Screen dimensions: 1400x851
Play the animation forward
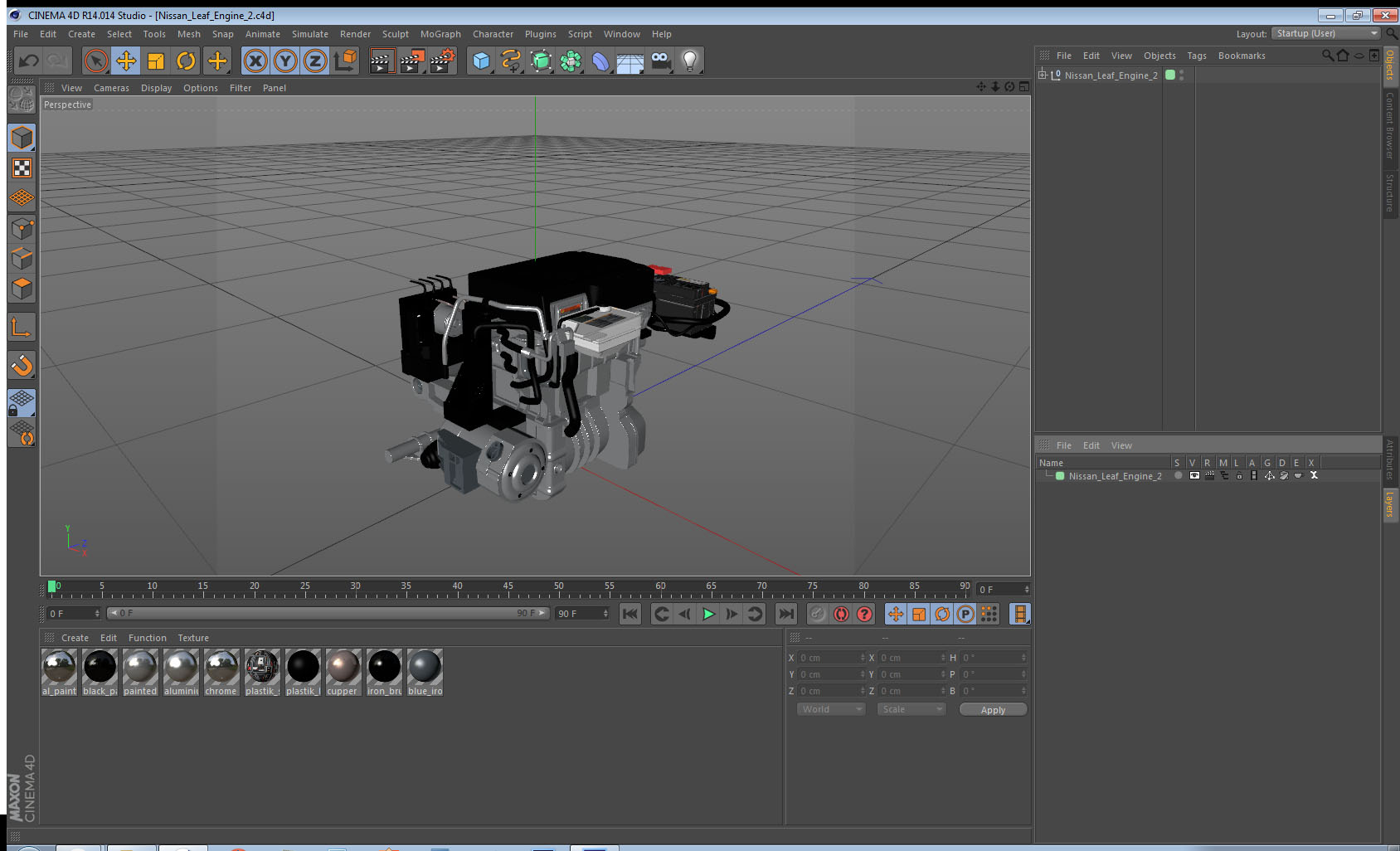click(x=708, y=614)
